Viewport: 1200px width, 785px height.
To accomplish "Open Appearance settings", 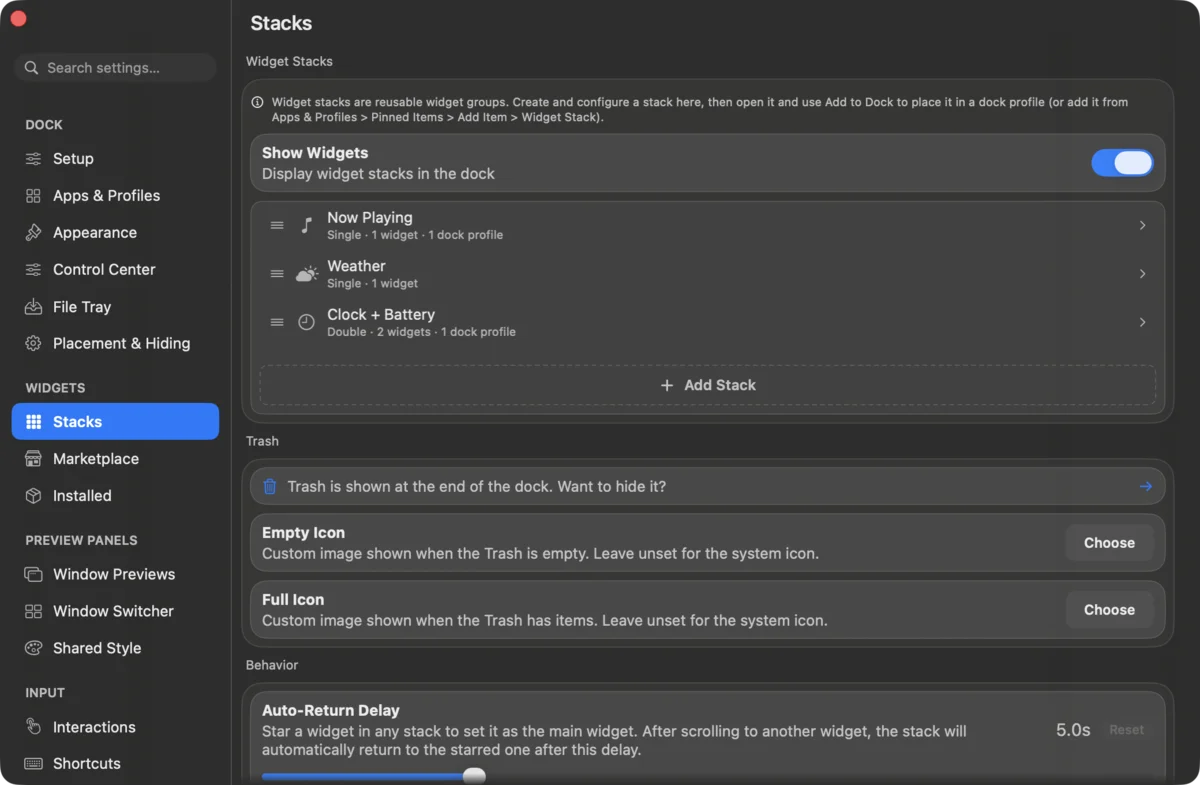I will click(115, 233).
